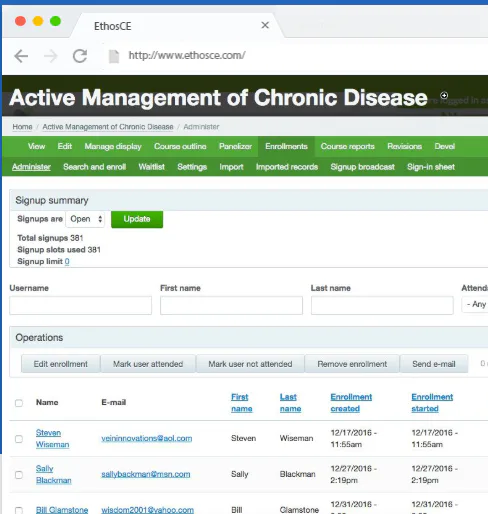Image resolution: width=488 pixels, height=514 pixels.
Task: Tick the select-all checkbox in table header
Action: pyautogui.click(x=19, y=403)
